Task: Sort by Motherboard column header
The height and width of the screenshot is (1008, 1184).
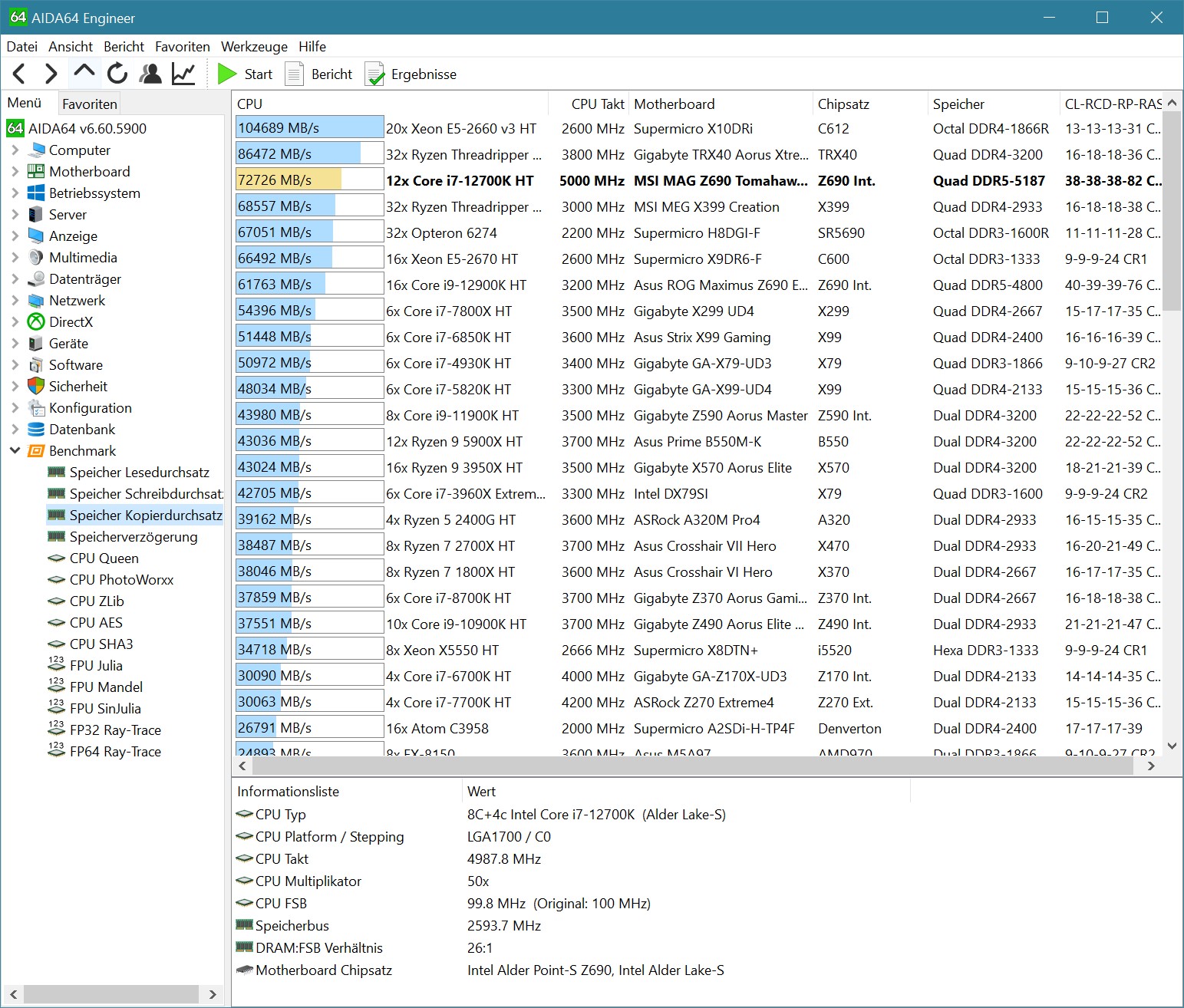Action: point(721,104)
